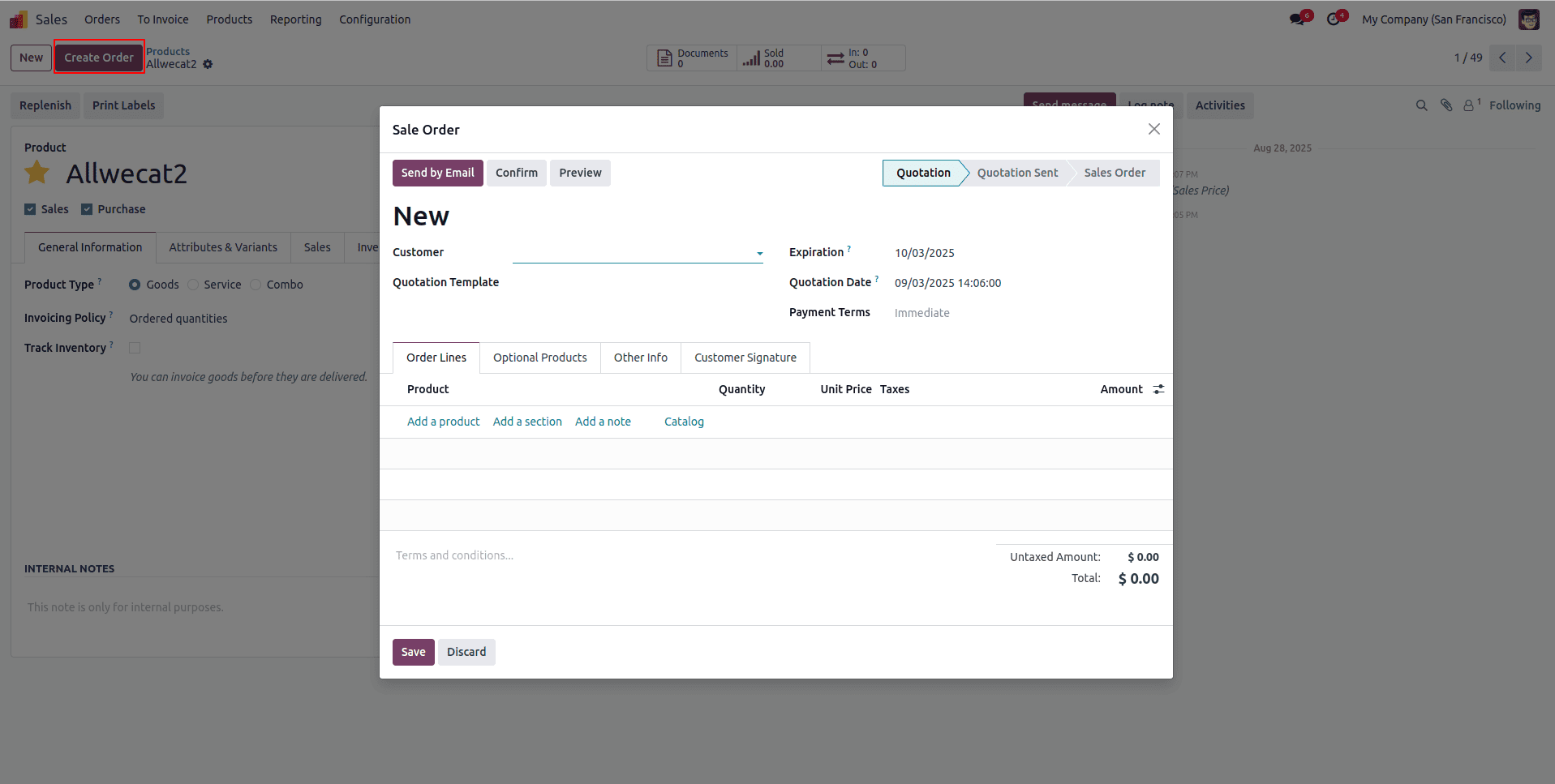Click the Preview button
The height and width of the screenshot is (784, 1555).
[x=581, y=173]
